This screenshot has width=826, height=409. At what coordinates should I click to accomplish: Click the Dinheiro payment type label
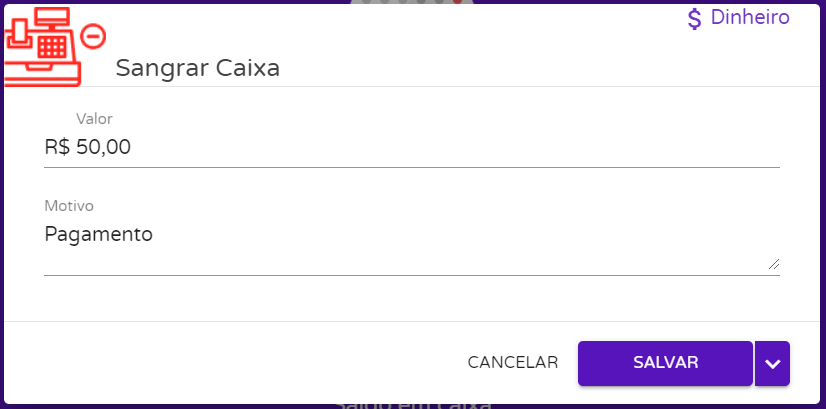(x=750, y=18)
